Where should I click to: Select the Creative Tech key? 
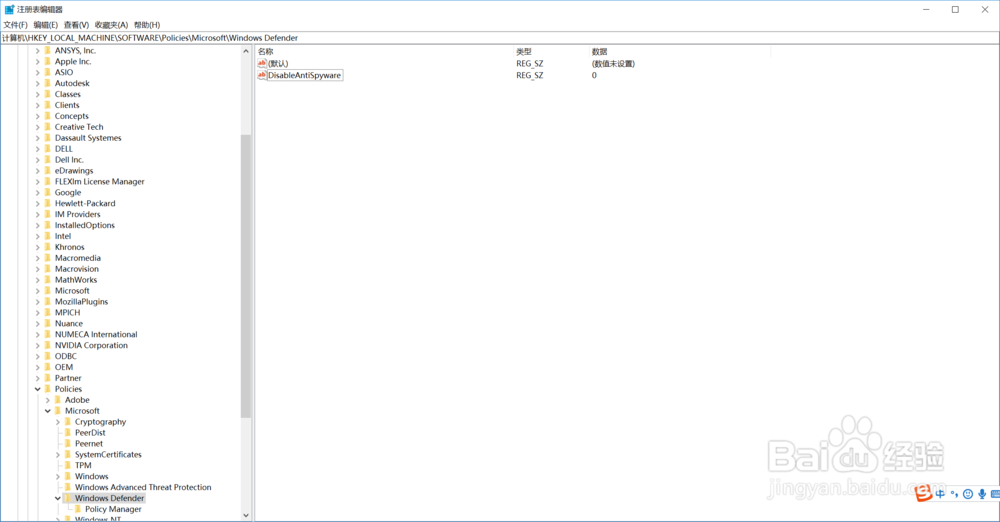tap(79, 127)
